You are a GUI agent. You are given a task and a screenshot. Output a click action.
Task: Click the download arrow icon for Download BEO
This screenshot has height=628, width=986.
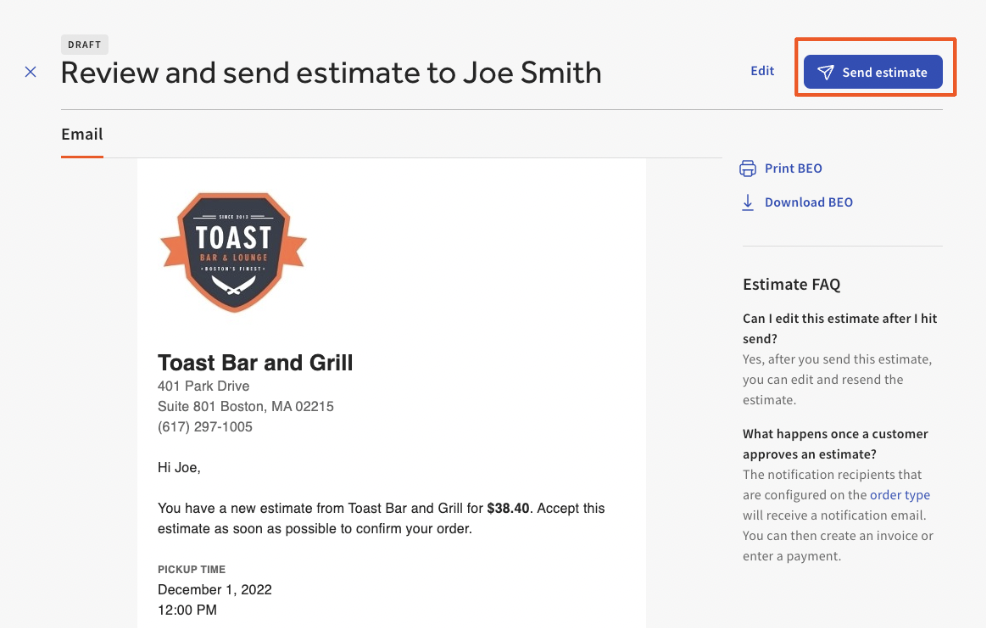pyautogui.click(x=748, y=202)
